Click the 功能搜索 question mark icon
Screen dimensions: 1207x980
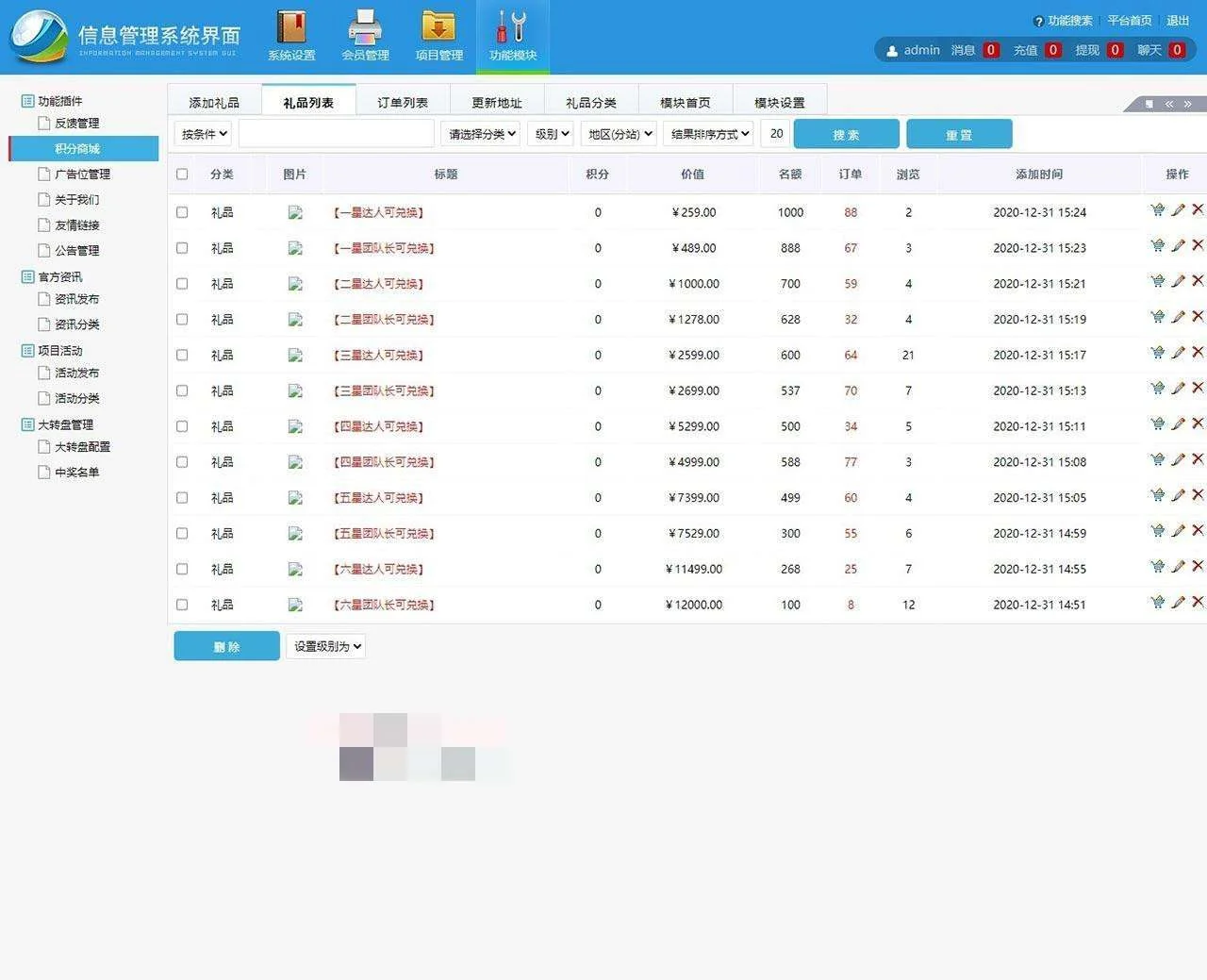point(1038,22)
